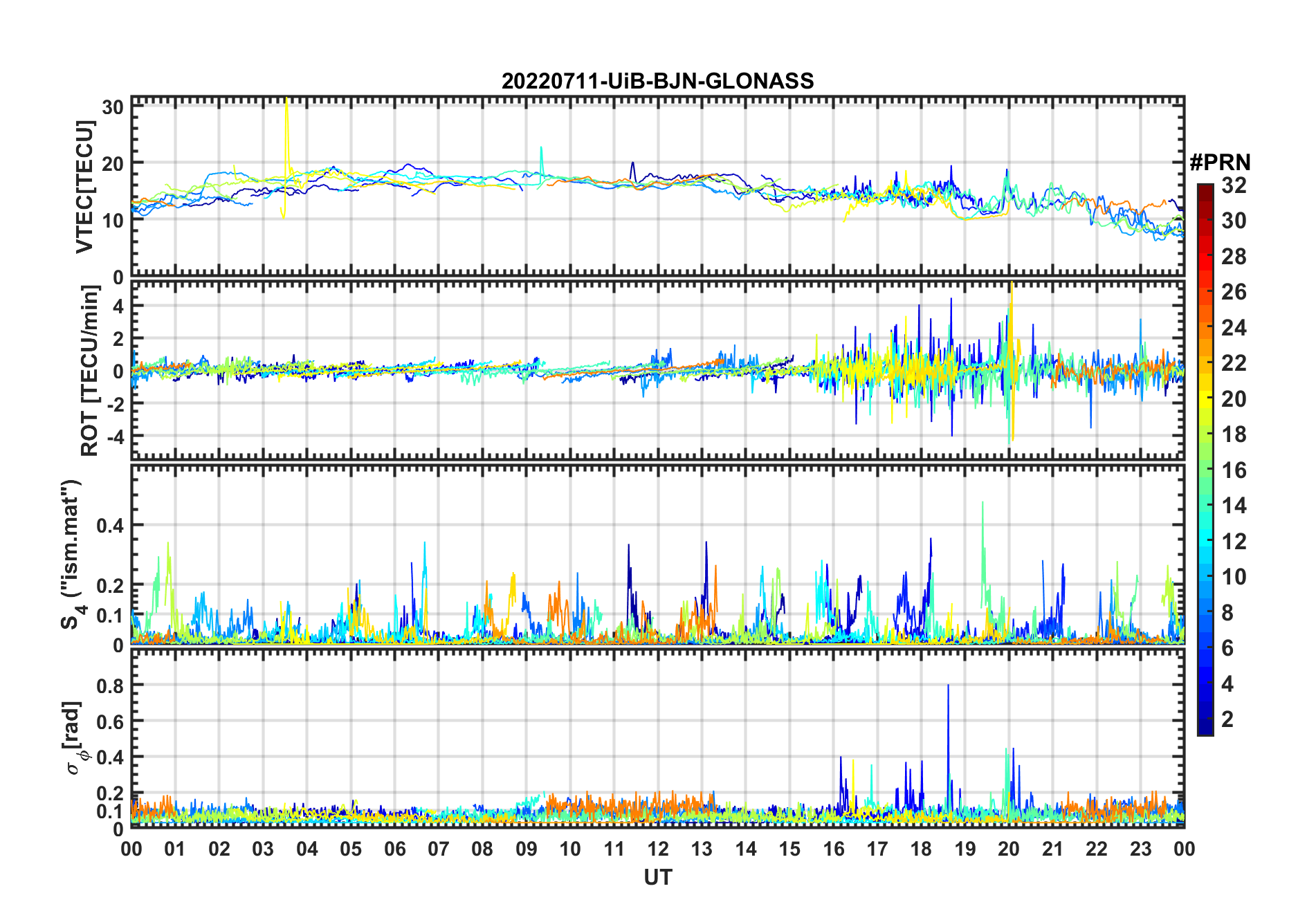Select the VTEC axis tick label 10
The height and width of the screenshot is (920, 1316).
[113, 221]
